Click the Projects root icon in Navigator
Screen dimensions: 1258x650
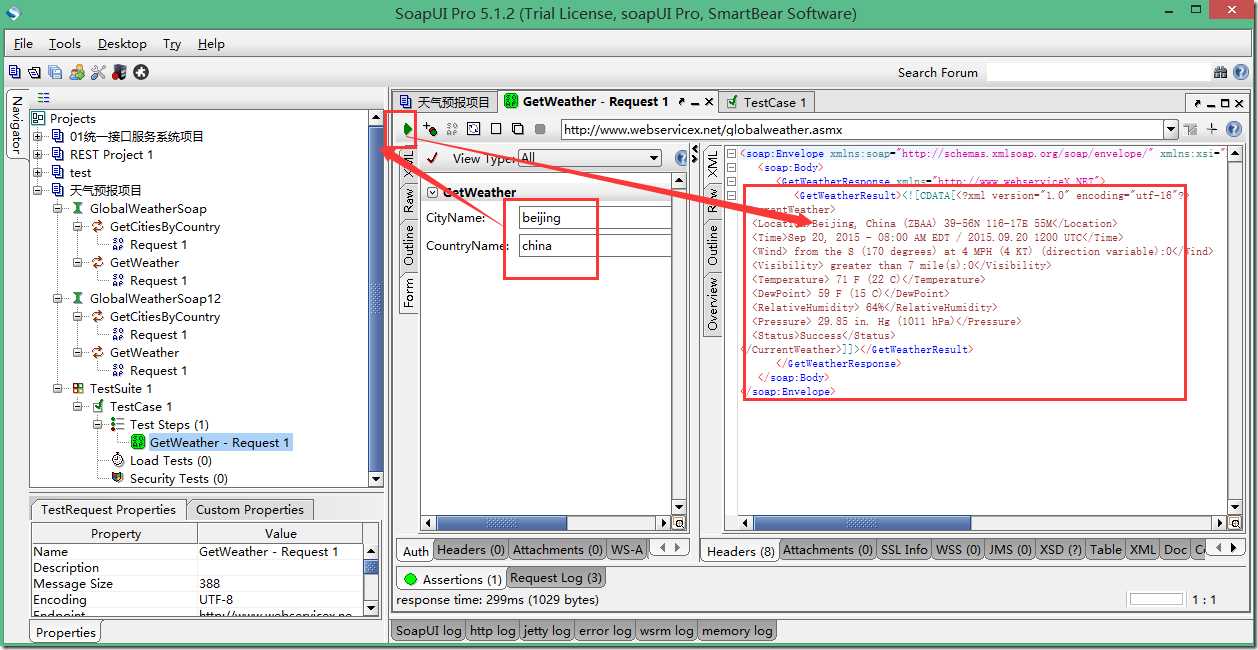coord(40,118)
